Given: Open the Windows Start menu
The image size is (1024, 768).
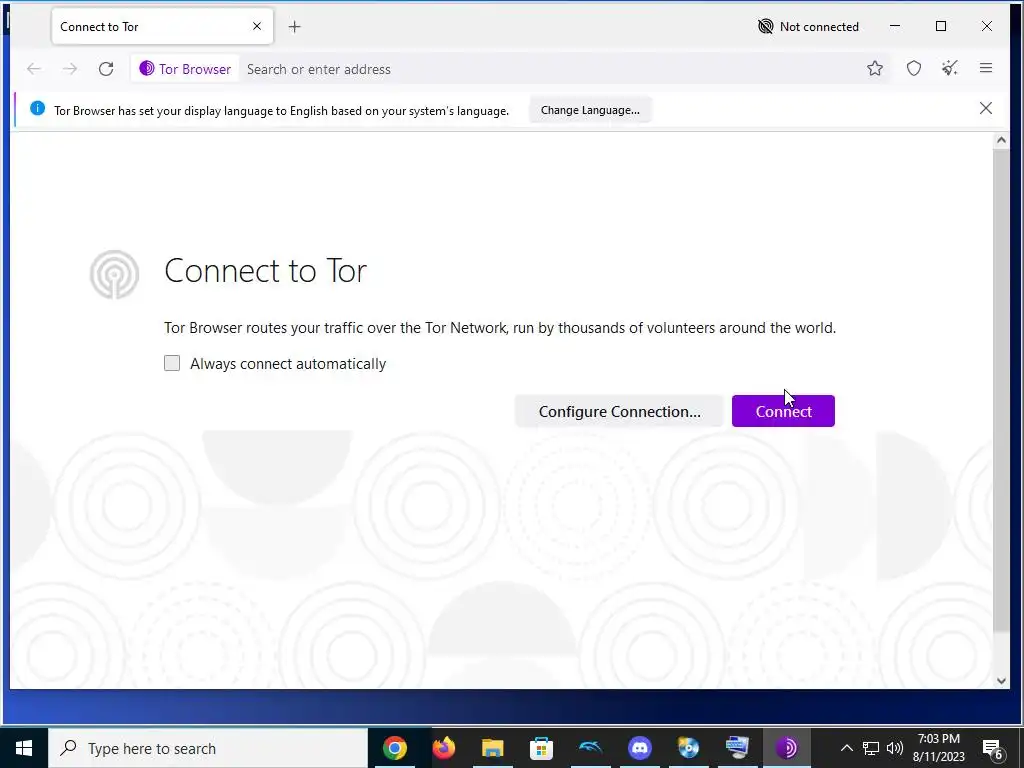Looking at the screenshot, I should 24,748.
